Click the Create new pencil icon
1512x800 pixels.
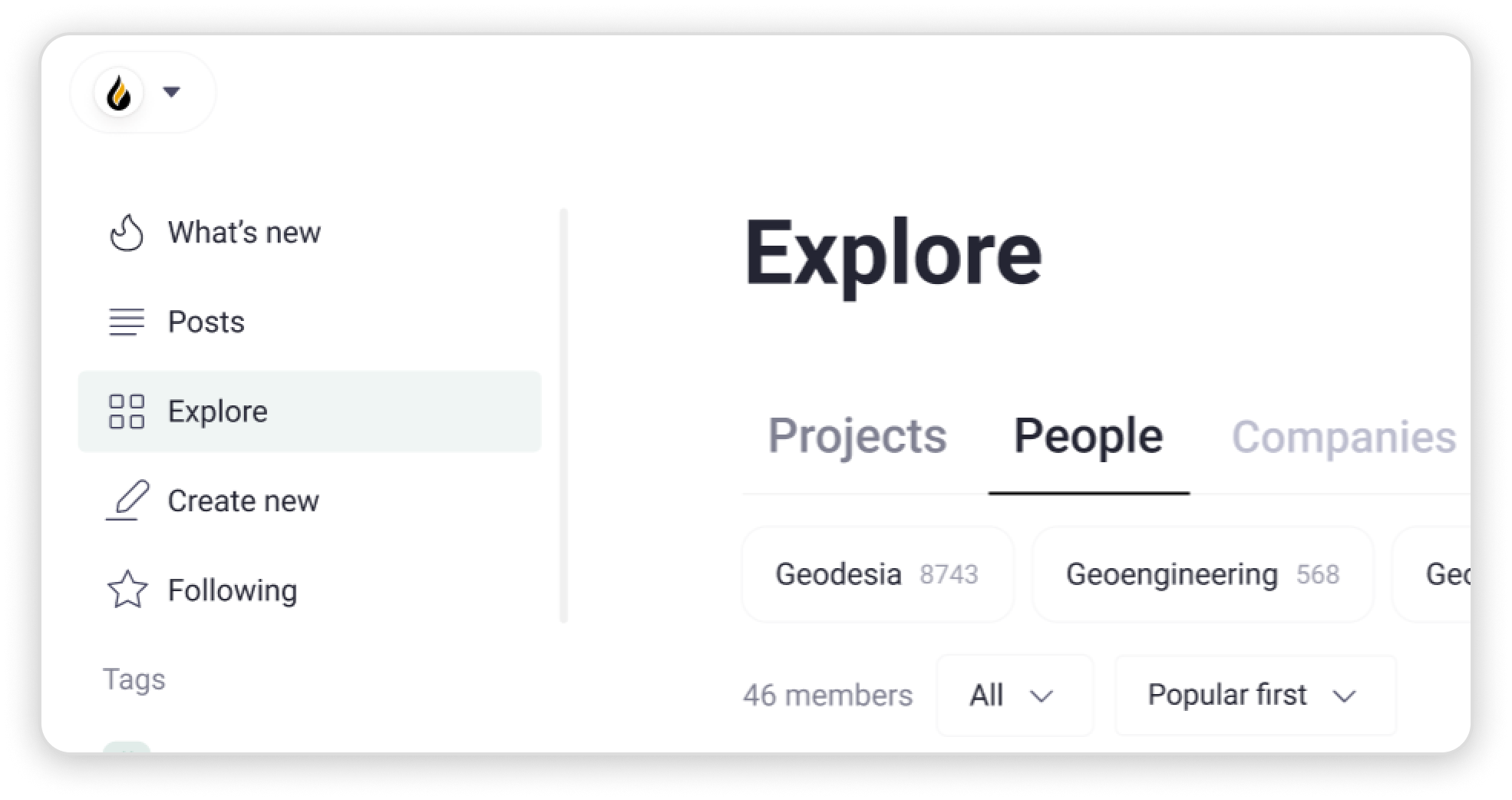pos(127,501)
